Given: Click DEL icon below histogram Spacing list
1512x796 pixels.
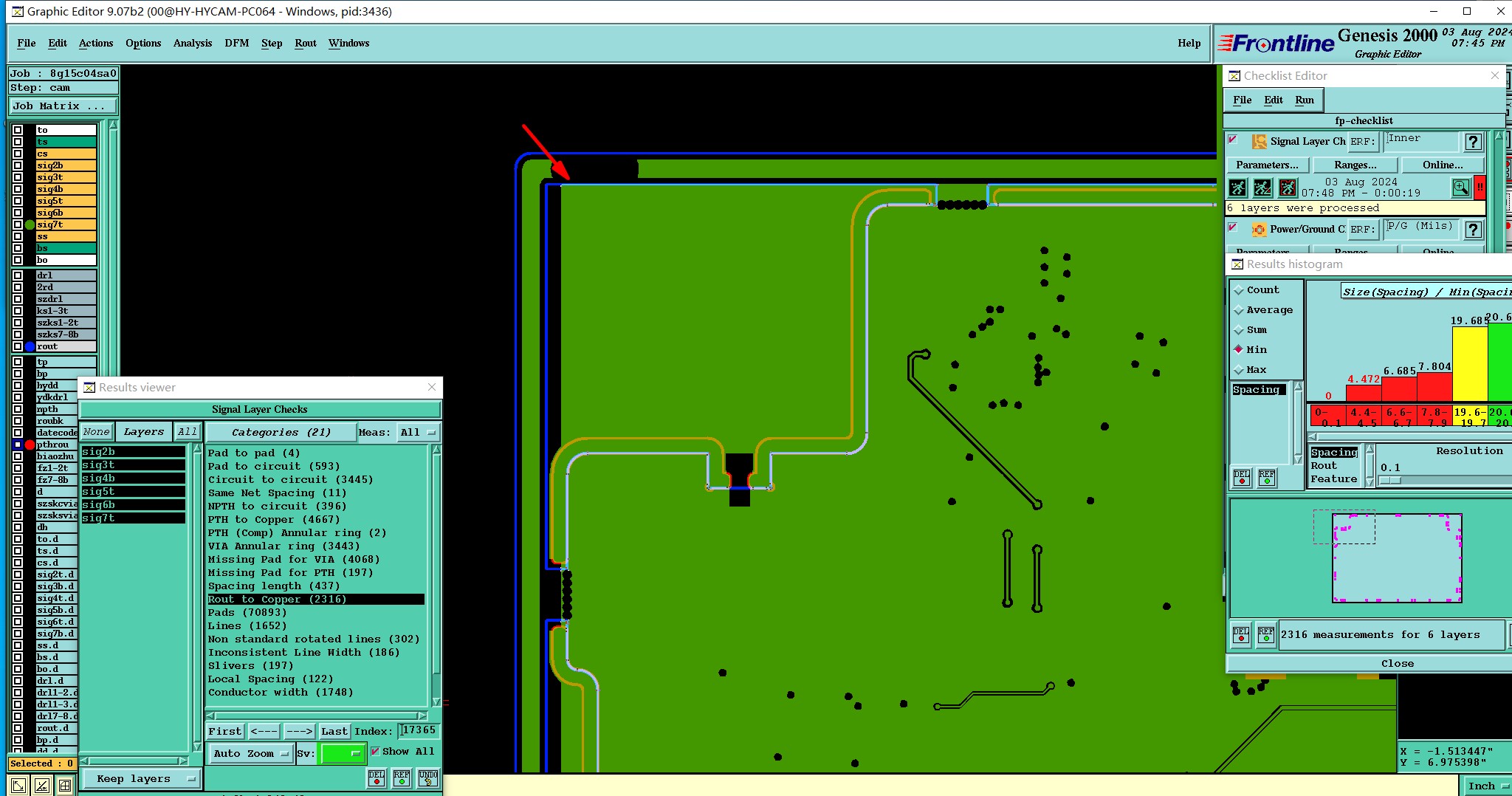Looking at the screenshot, I should [1242, 478].
